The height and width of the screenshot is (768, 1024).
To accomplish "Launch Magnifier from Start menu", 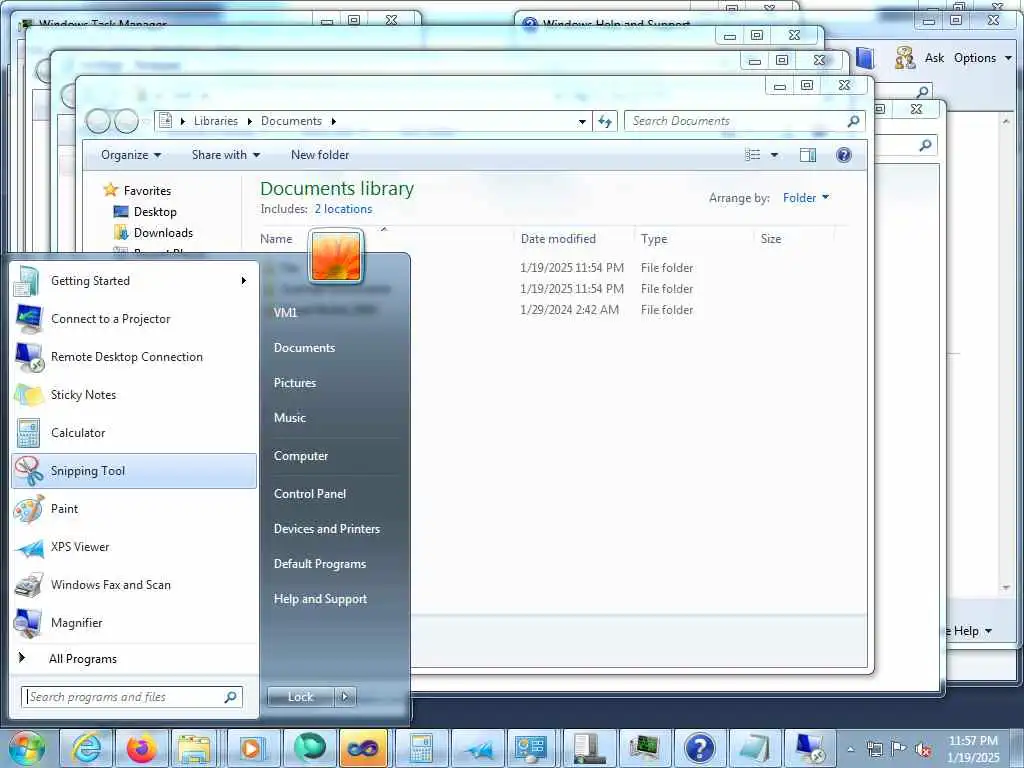I will pyautogui.click(x=134, y=622).
